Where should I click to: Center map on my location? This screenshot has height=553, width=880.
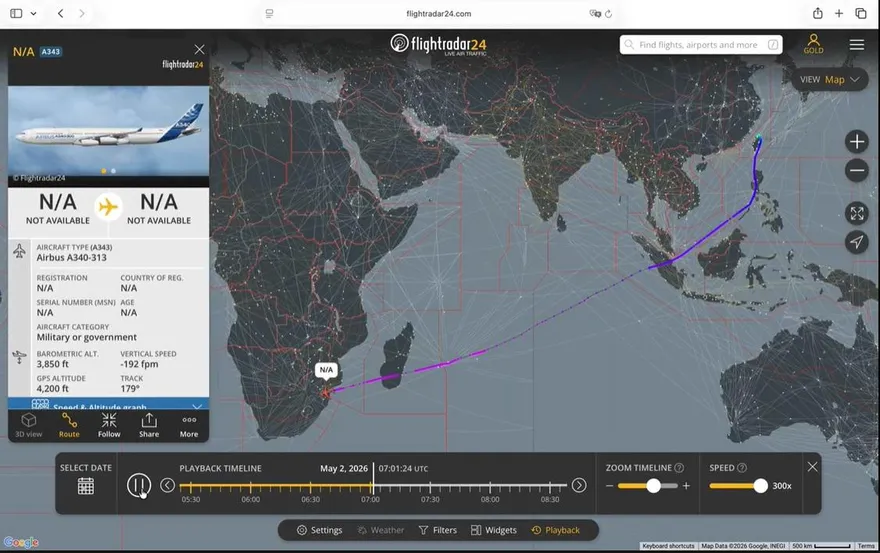click(x=856, y=242)
